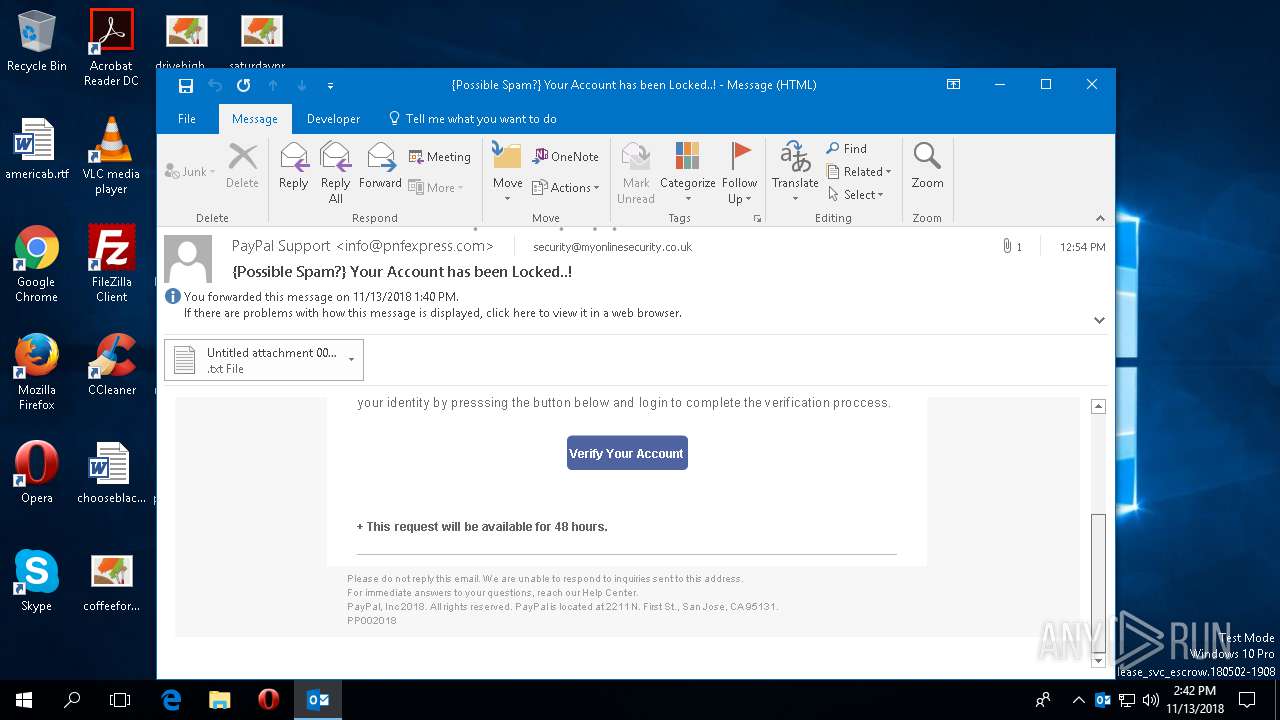This screenshot has width=1280, height=720.
Task: Click the info bar about viewing in browser
Action: [x=433, y=313]
